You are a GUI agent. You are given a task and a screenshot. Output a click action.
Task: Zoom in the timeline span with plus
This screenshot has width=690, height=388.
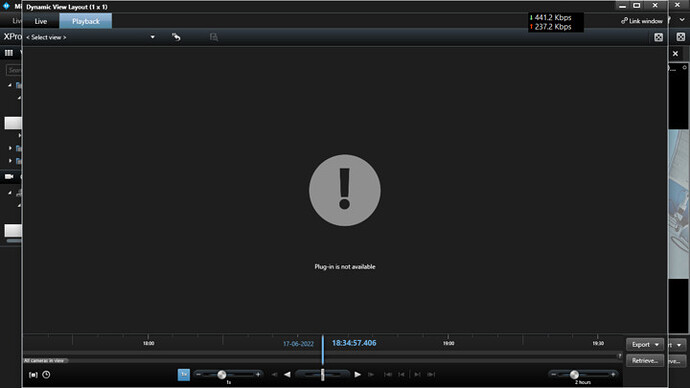(613, 374)
